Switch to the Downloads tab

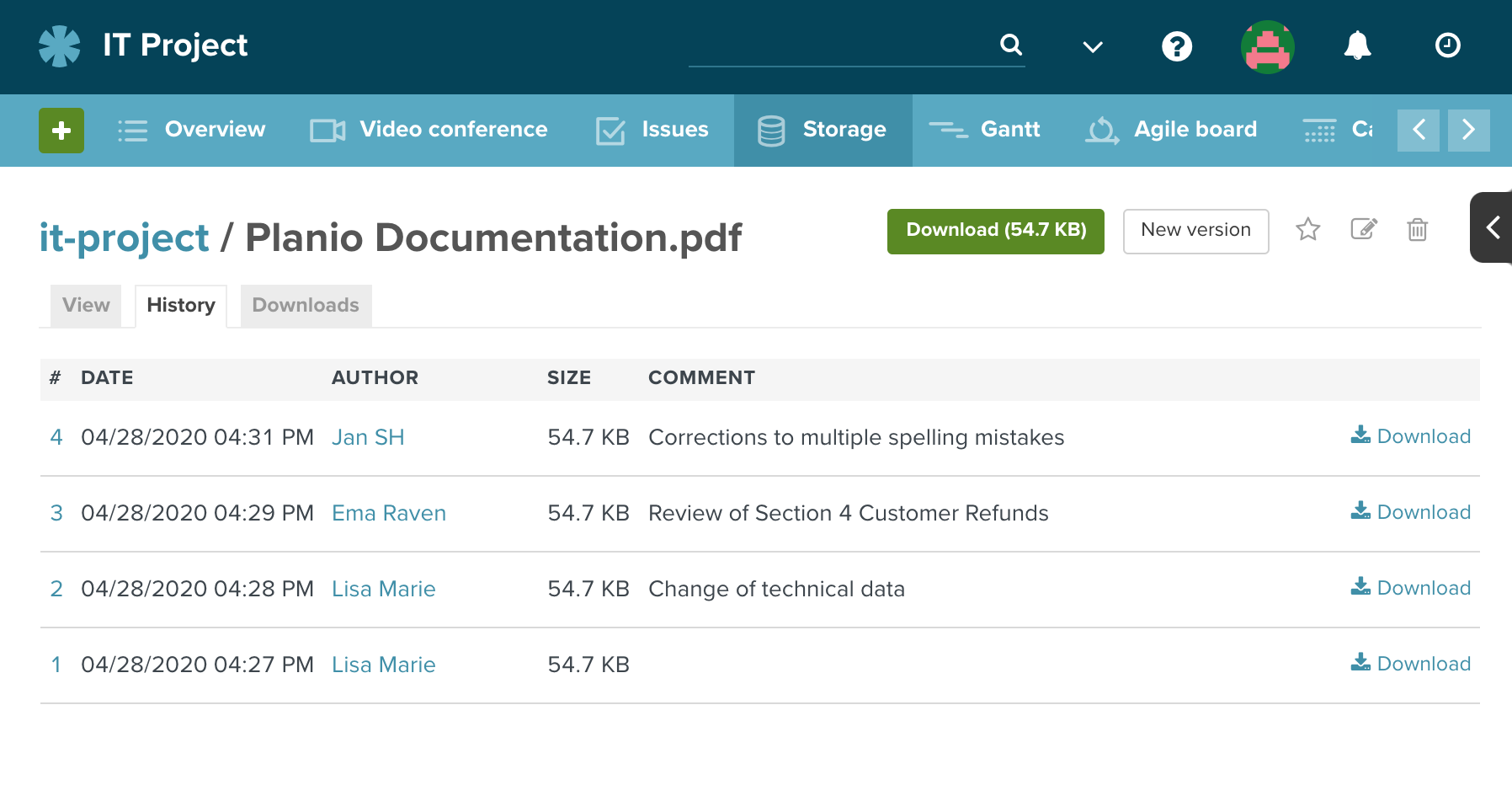[x=306, y=306]
